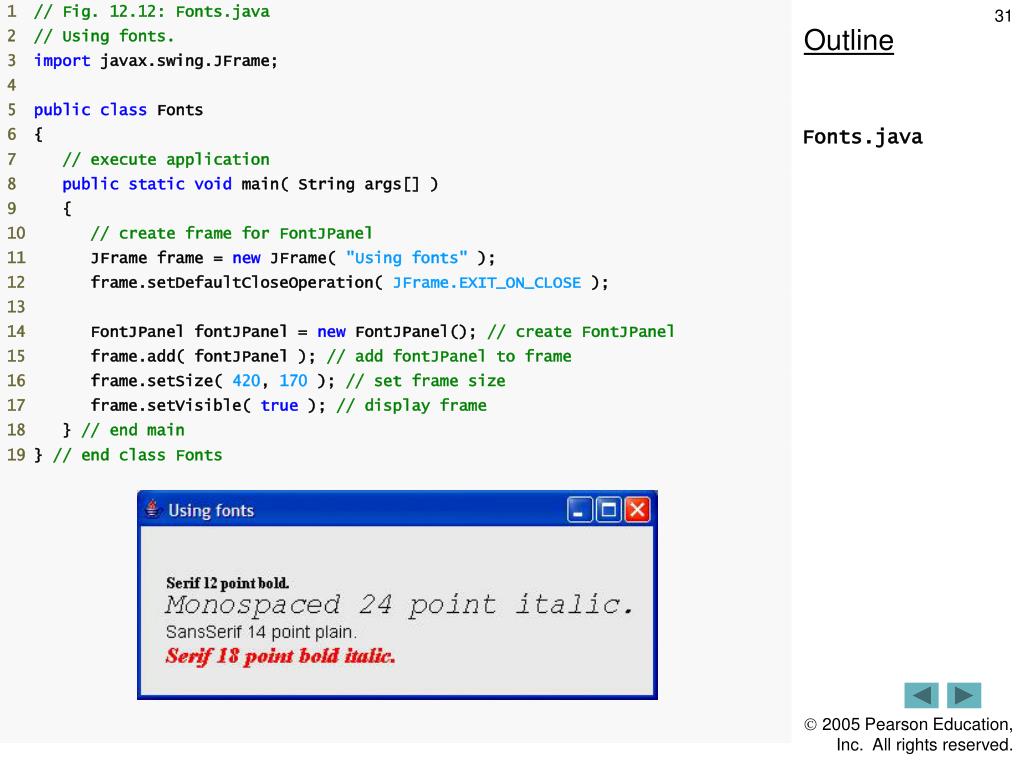Click 'public class Fonts' declaration line
This screenshot has width=1024, height=768.
coord(118,110)
